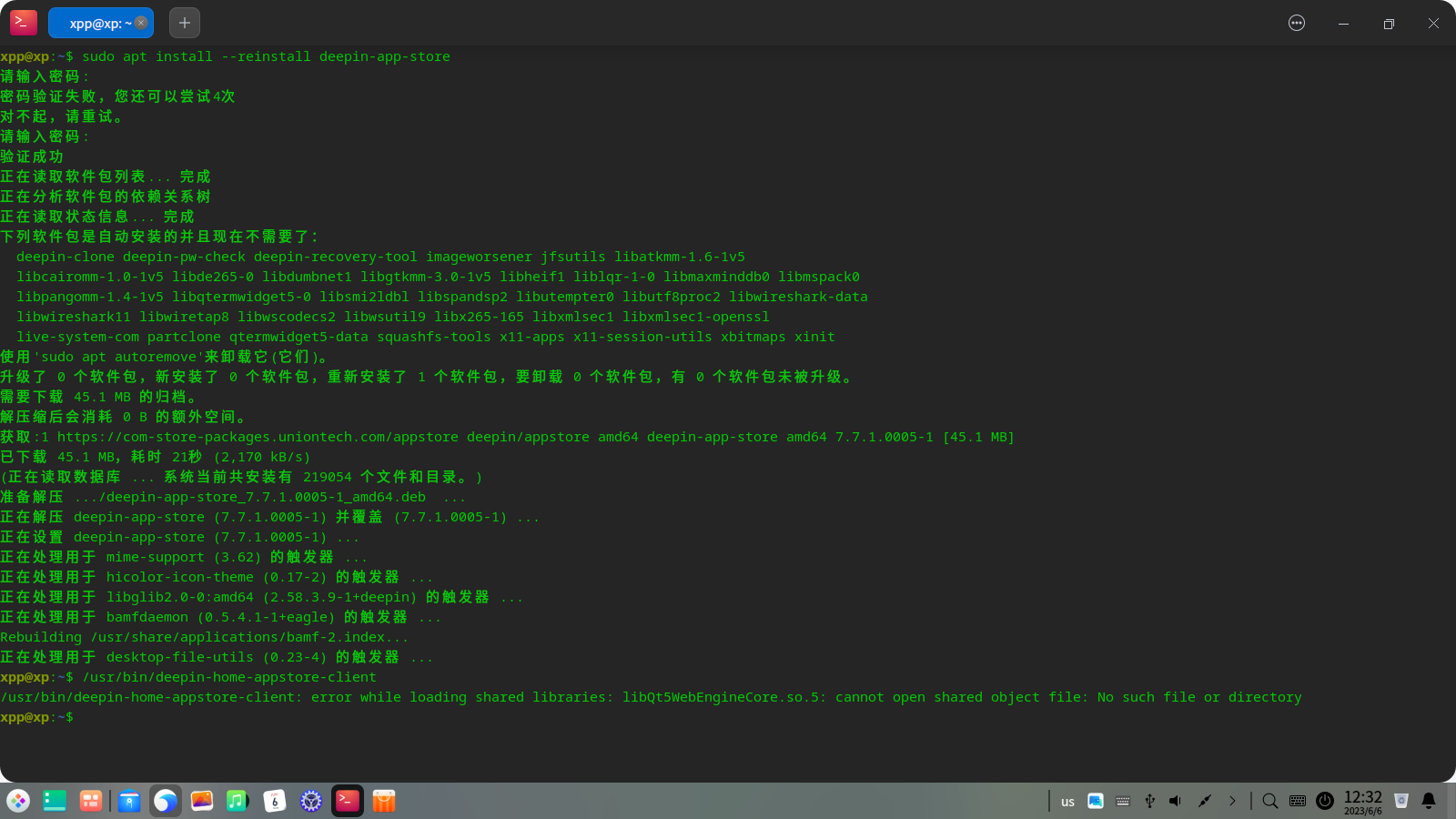This screenshot has width=1456, height=819.
Task: Click the 'sudo apt install --reinstall deepin-app-store' command
Action: pyautogui.click(x=266, y=56)
